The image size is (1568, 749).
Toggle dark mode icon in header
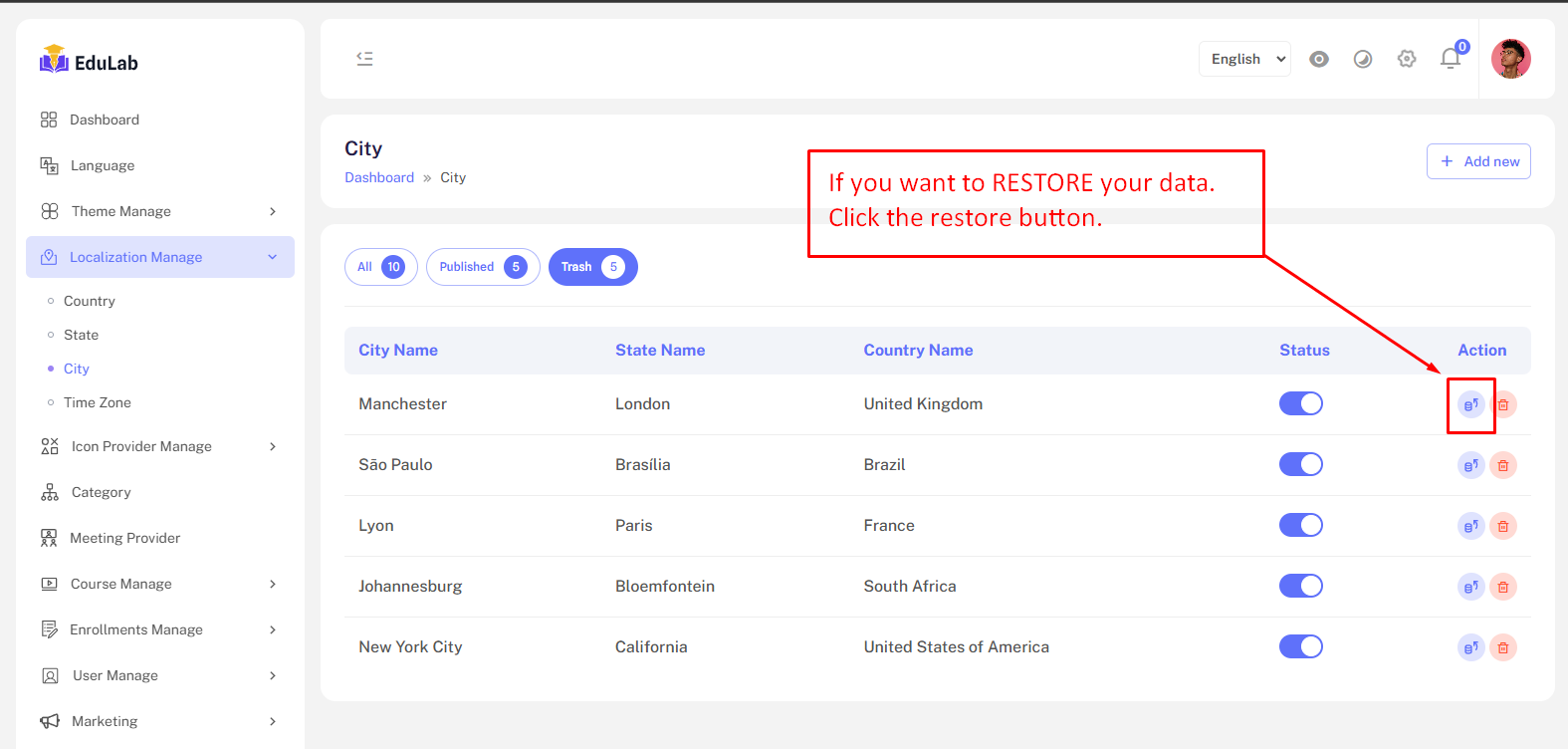[1363, 59]
